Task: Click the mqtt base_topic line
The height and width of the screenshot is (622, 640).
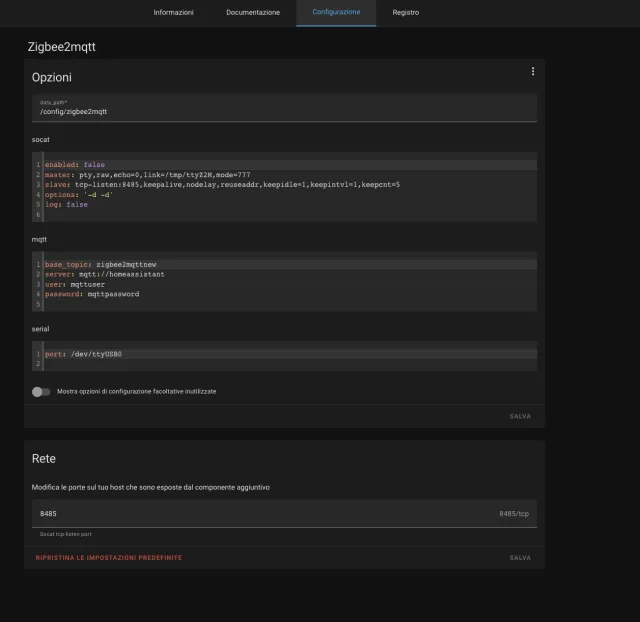Action: [x=96, y=264]
